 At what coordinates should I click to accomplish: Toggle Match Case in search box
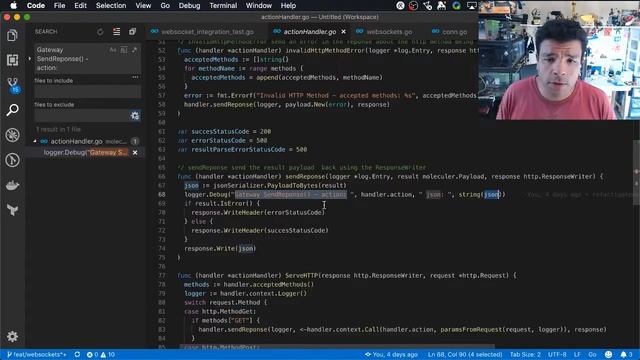point(113,50)
